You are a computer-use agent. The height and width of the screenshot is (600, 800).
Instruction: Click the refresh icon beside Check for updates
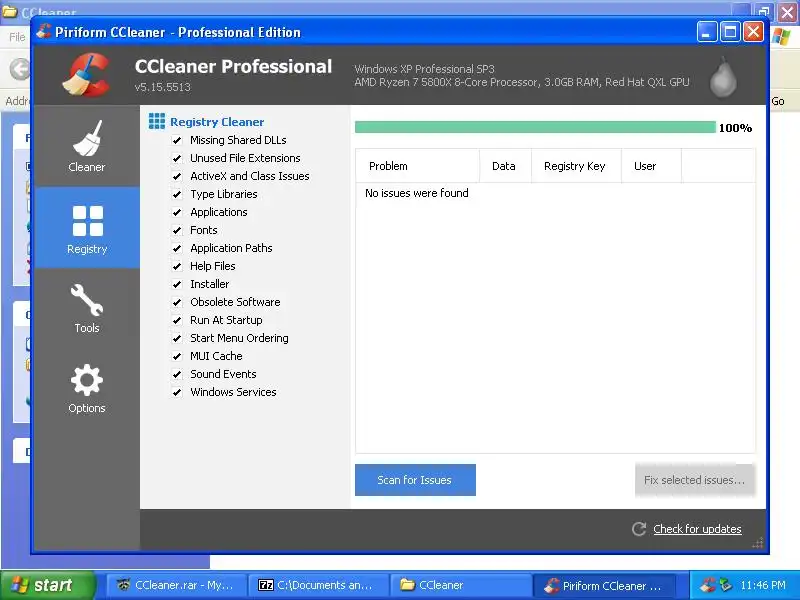pos(639,529)
